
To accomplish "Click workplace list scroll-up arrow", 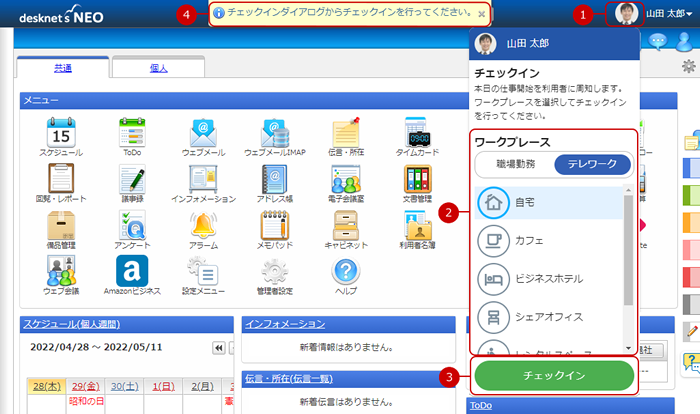I will point(629,190).
